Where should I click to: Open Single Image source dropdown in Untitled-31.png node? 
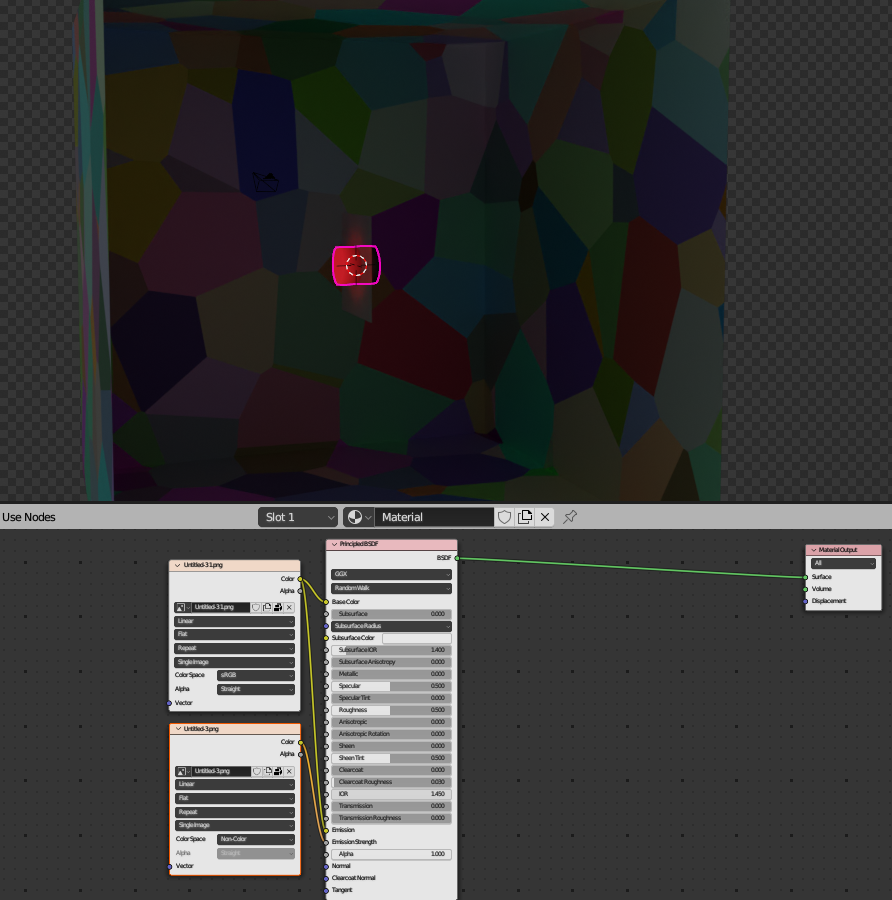pos(234,662)
